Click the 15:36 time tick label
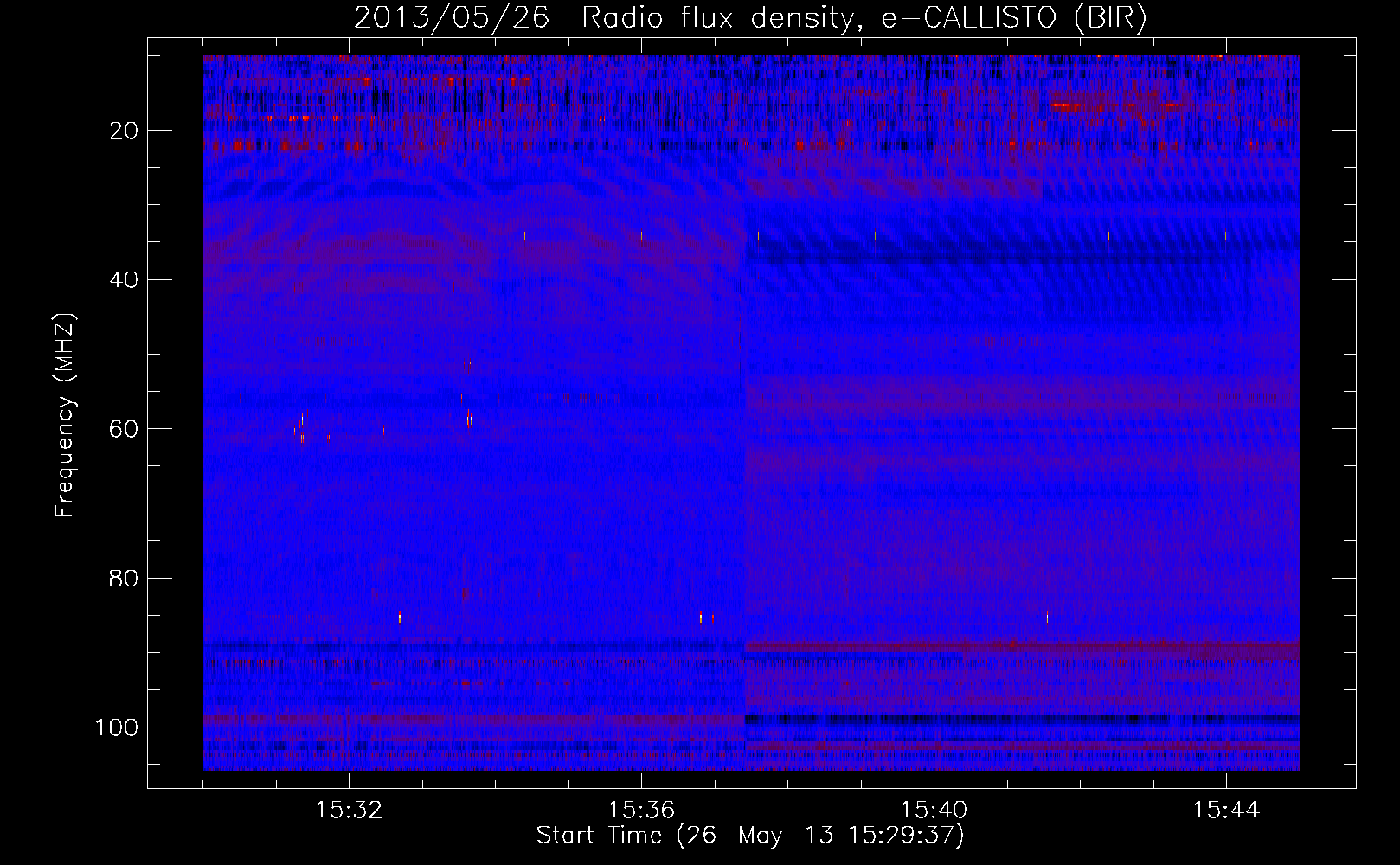This screenshot has width=1400, height=865. click(641, 811)
